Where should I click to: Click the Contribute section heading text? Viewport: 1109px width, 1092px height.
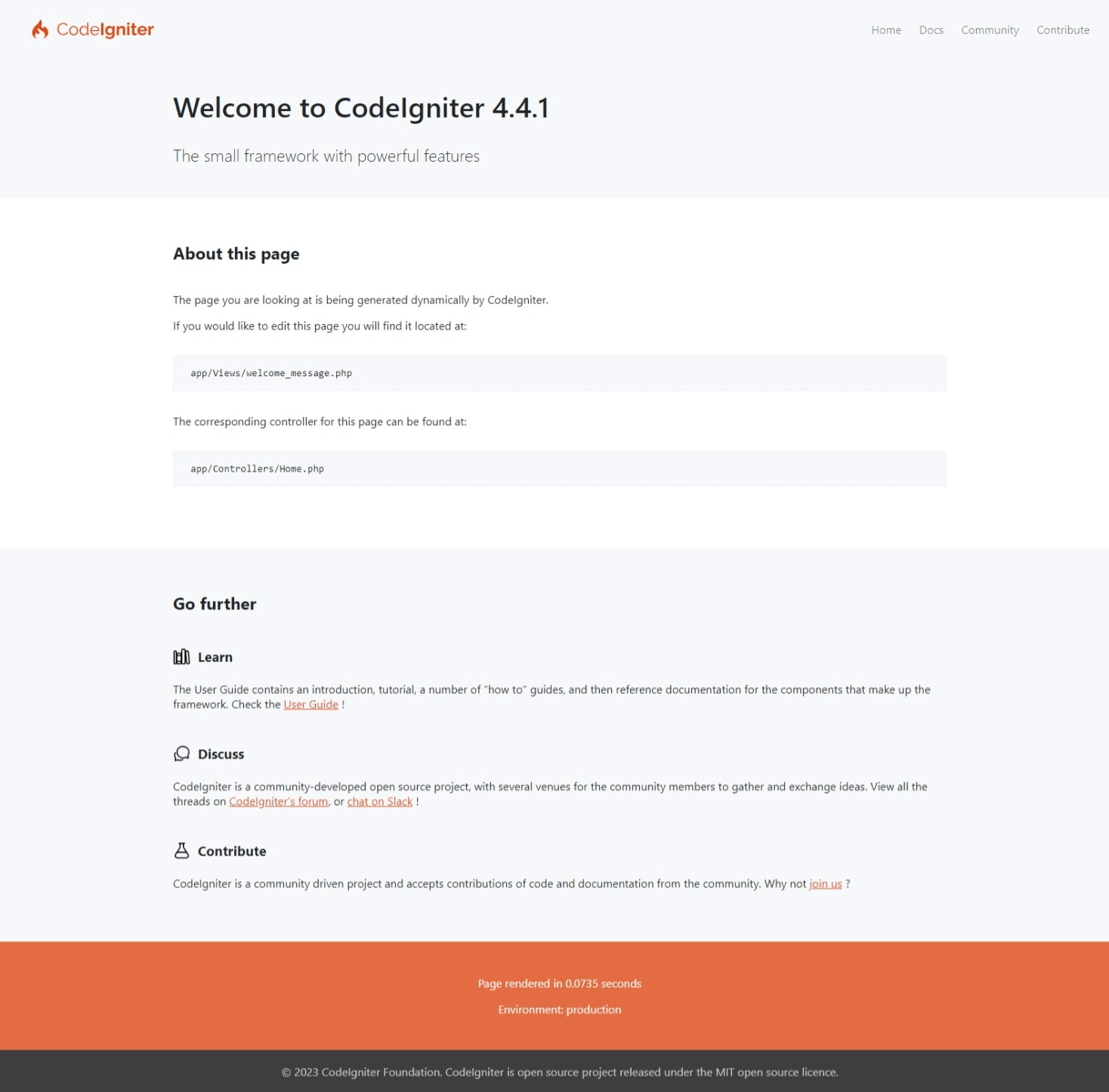click(232, 851)
